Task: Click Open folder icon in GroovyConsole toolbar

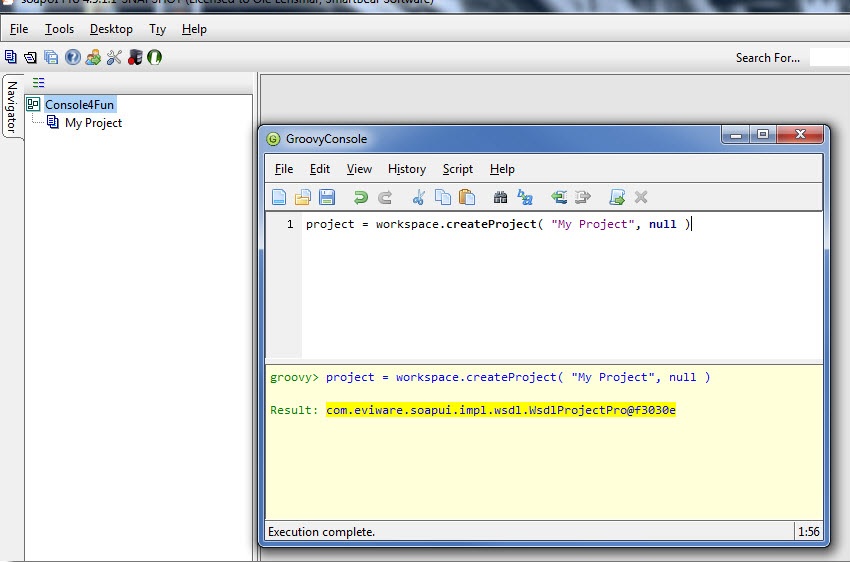Action: pos(302,197)
